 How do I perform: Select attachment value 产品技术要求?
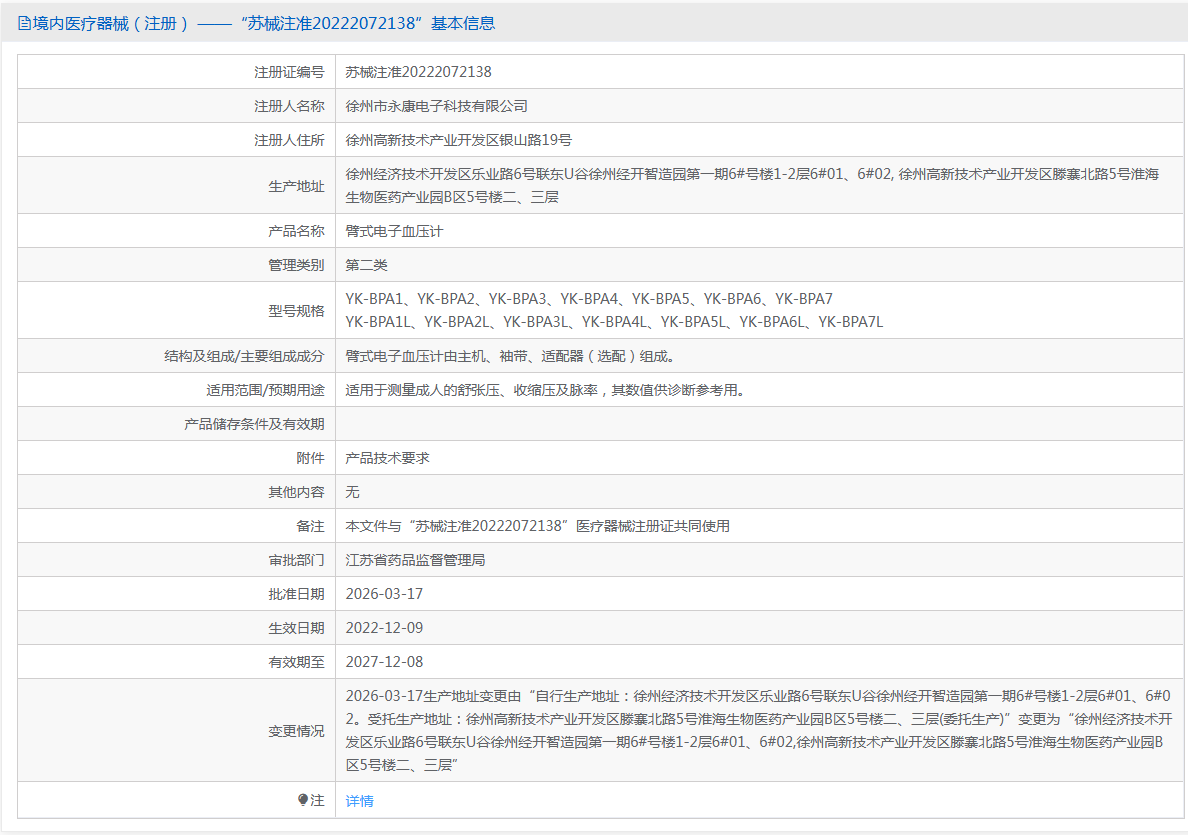pos(387,458)
